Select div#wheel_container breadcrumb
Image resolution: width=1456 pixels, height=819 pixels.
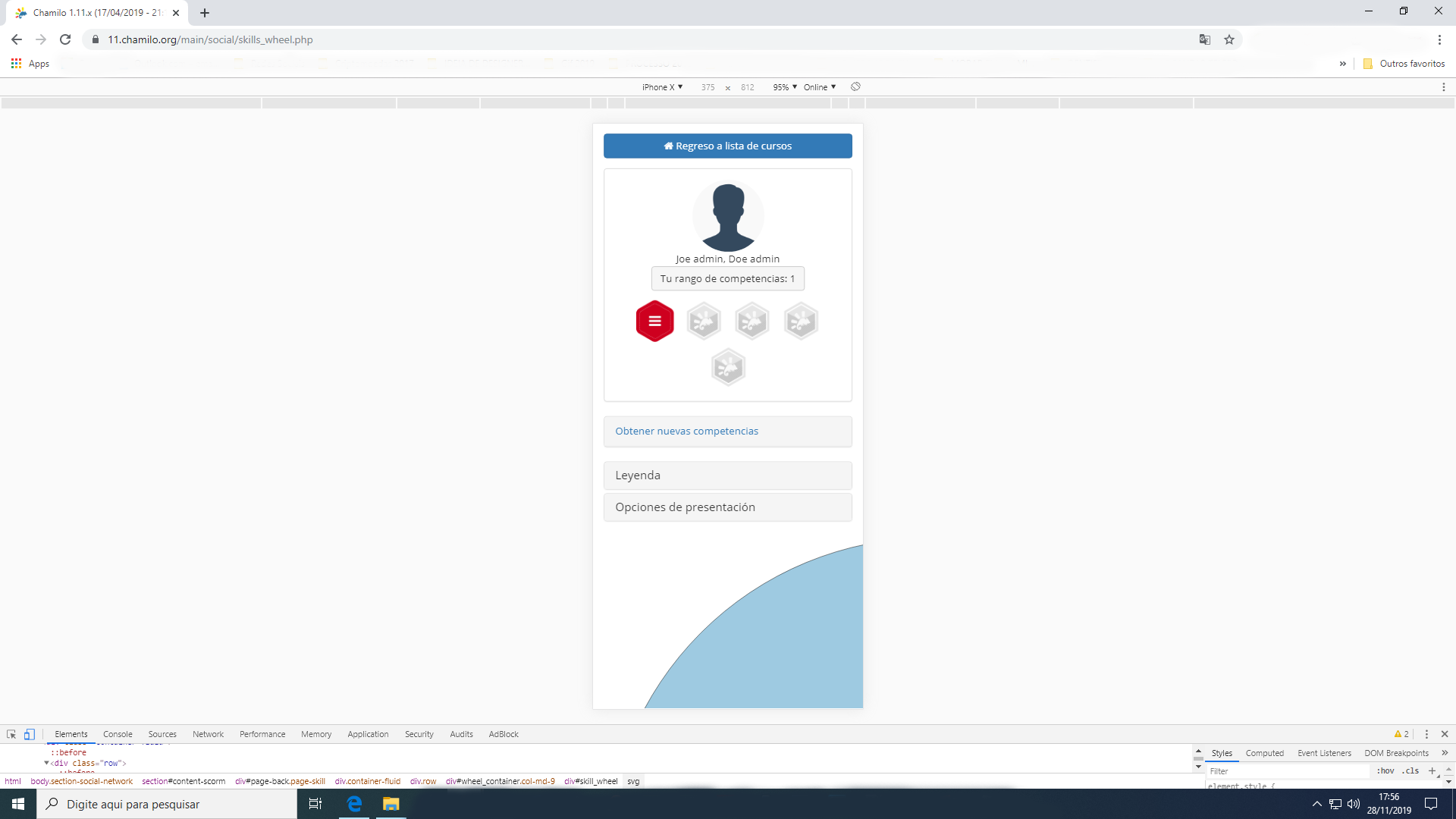tap(500, 781)
